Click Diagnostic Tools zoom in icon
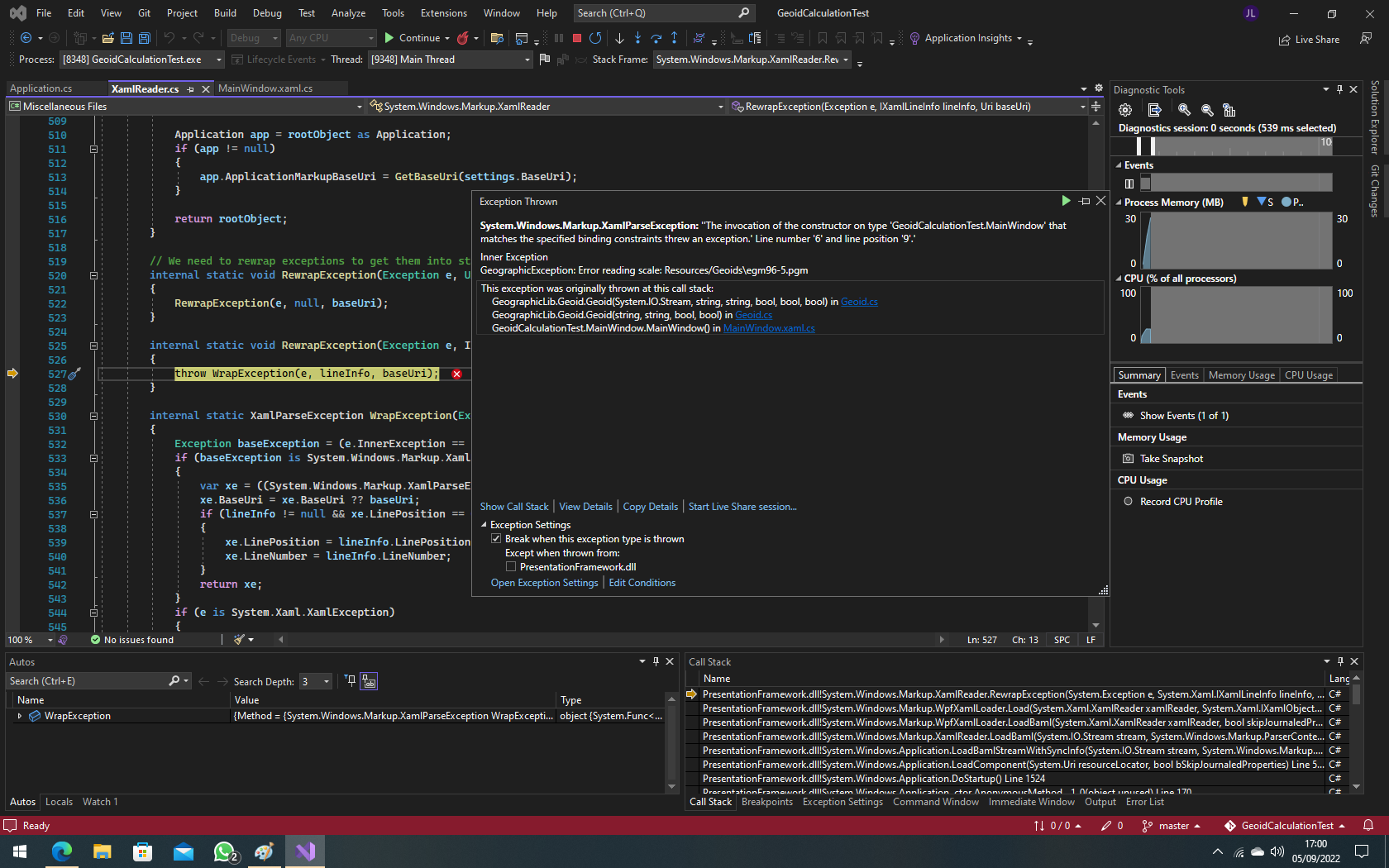Image resolution: width=1389 pixels, height=868 pixels. [1184, 110]
